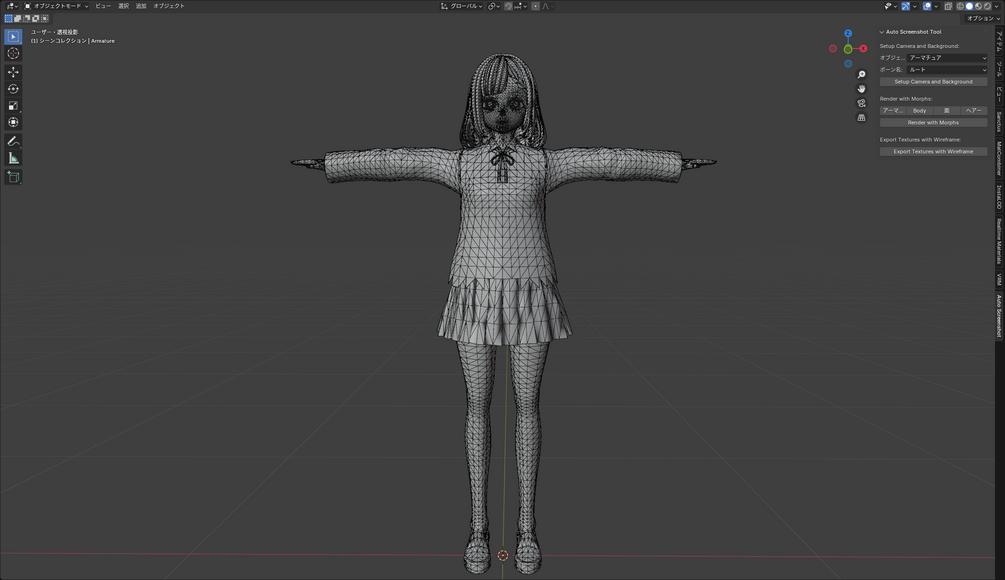Open object visibility and selectability dropdown
Viewport: 1005px width, 580px height.
coord(892,6)
